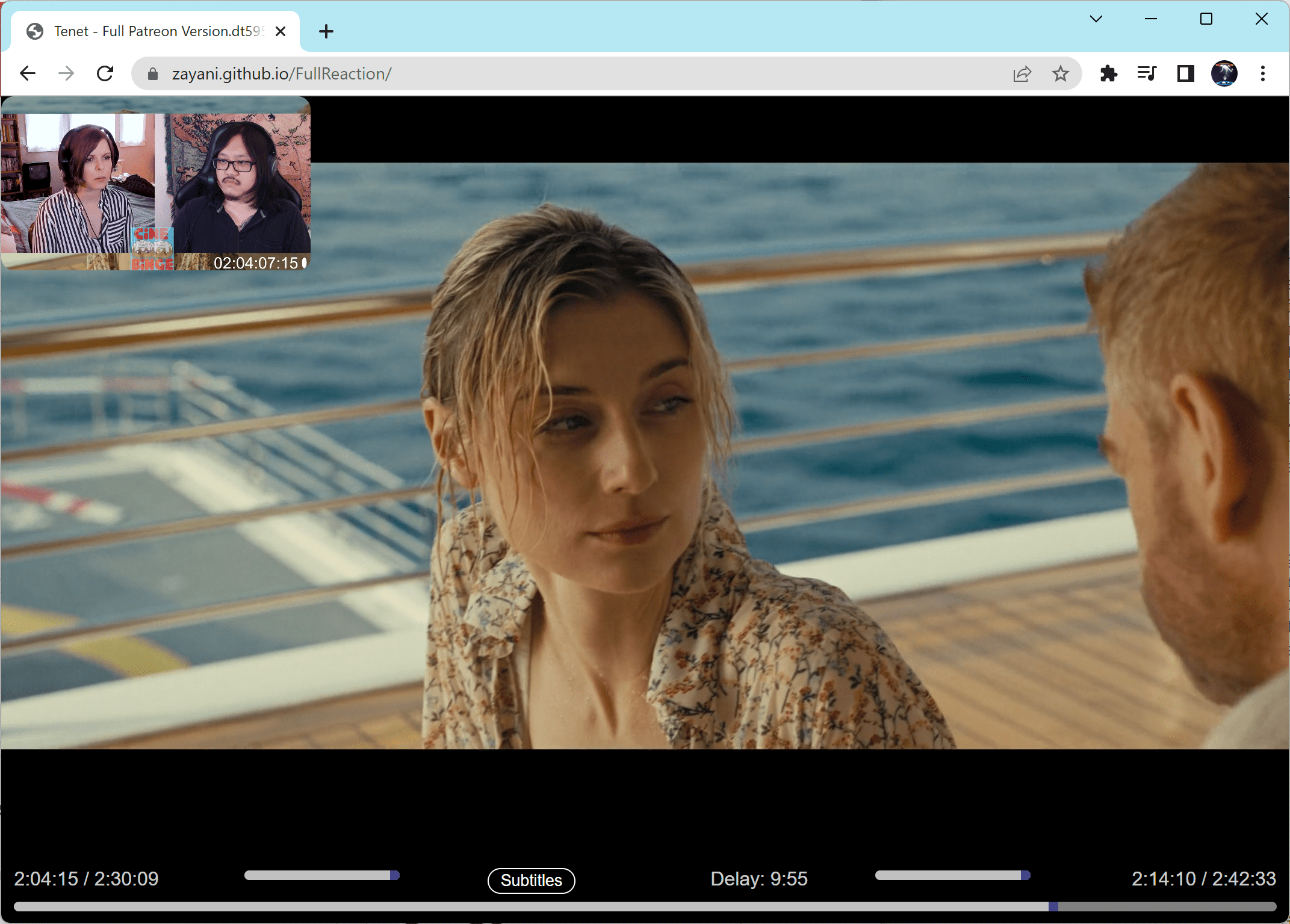Maximize the browser window
Image resolution: width=1290 pixels, height=924 pixels.
coord(1206,19)
